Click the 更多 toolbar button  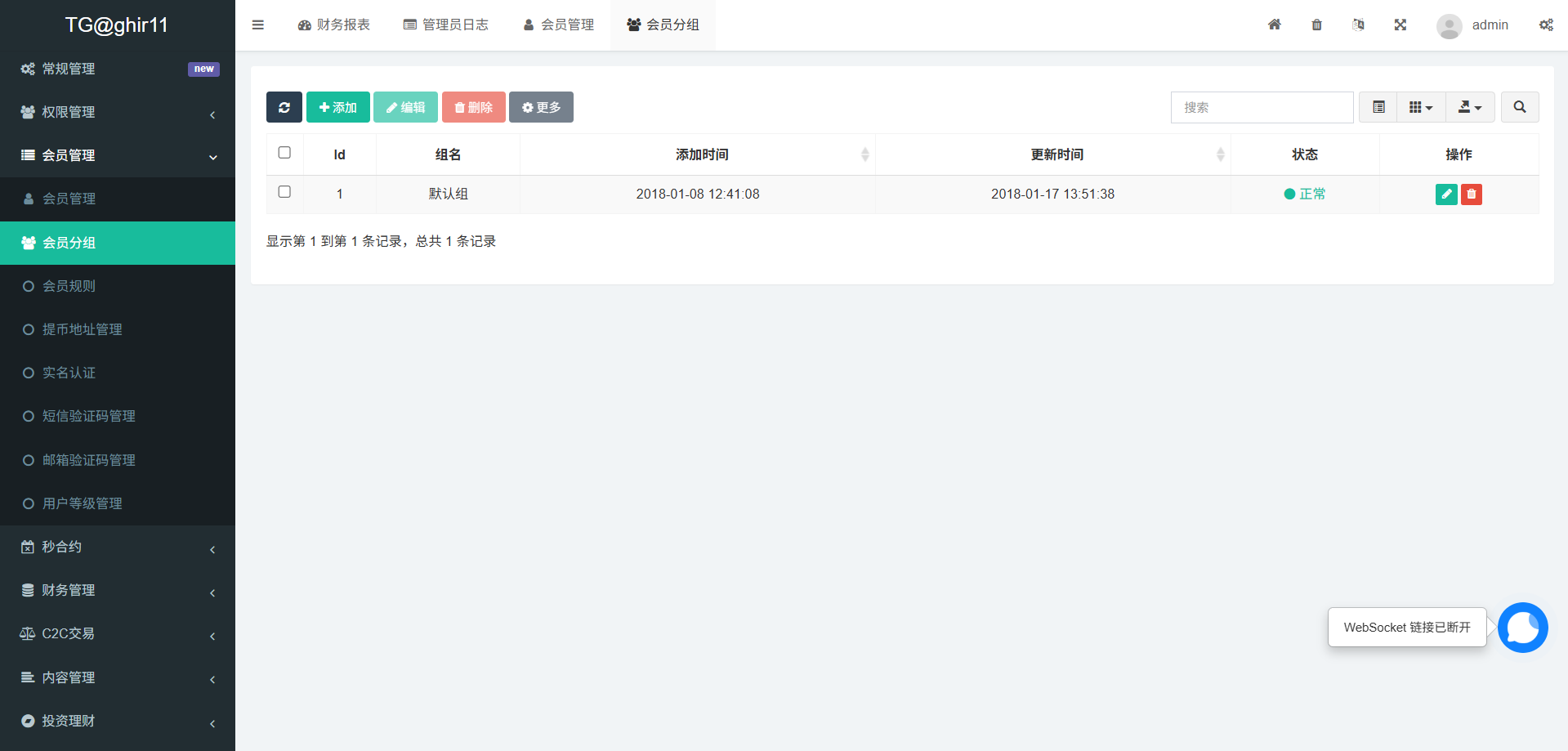coord(541,107)
